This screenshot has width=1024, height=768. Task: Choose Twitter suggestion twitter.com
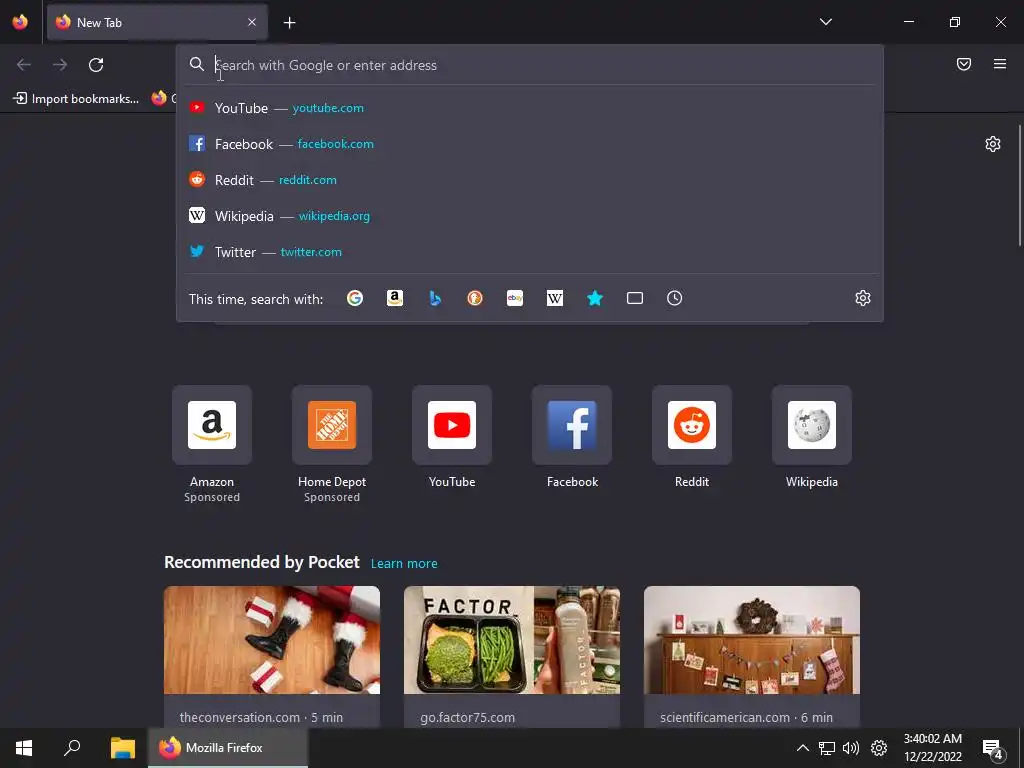530,252
